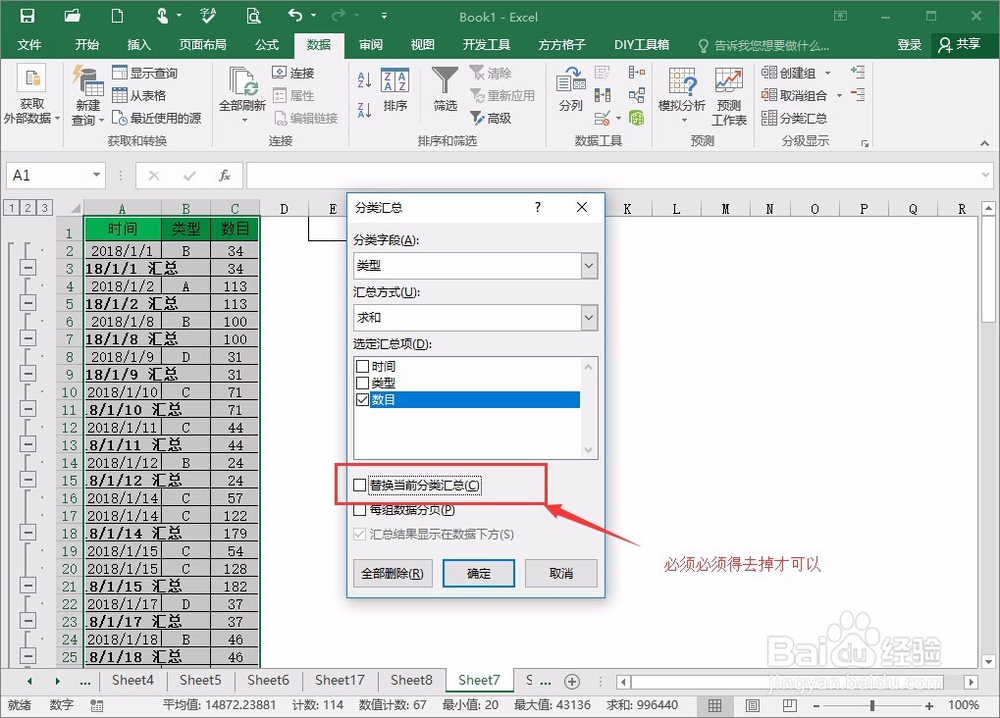The width and height of the screenshot is (1000, 718).
Task: Switch to Page Layout view in status bar
Action: 753,705
